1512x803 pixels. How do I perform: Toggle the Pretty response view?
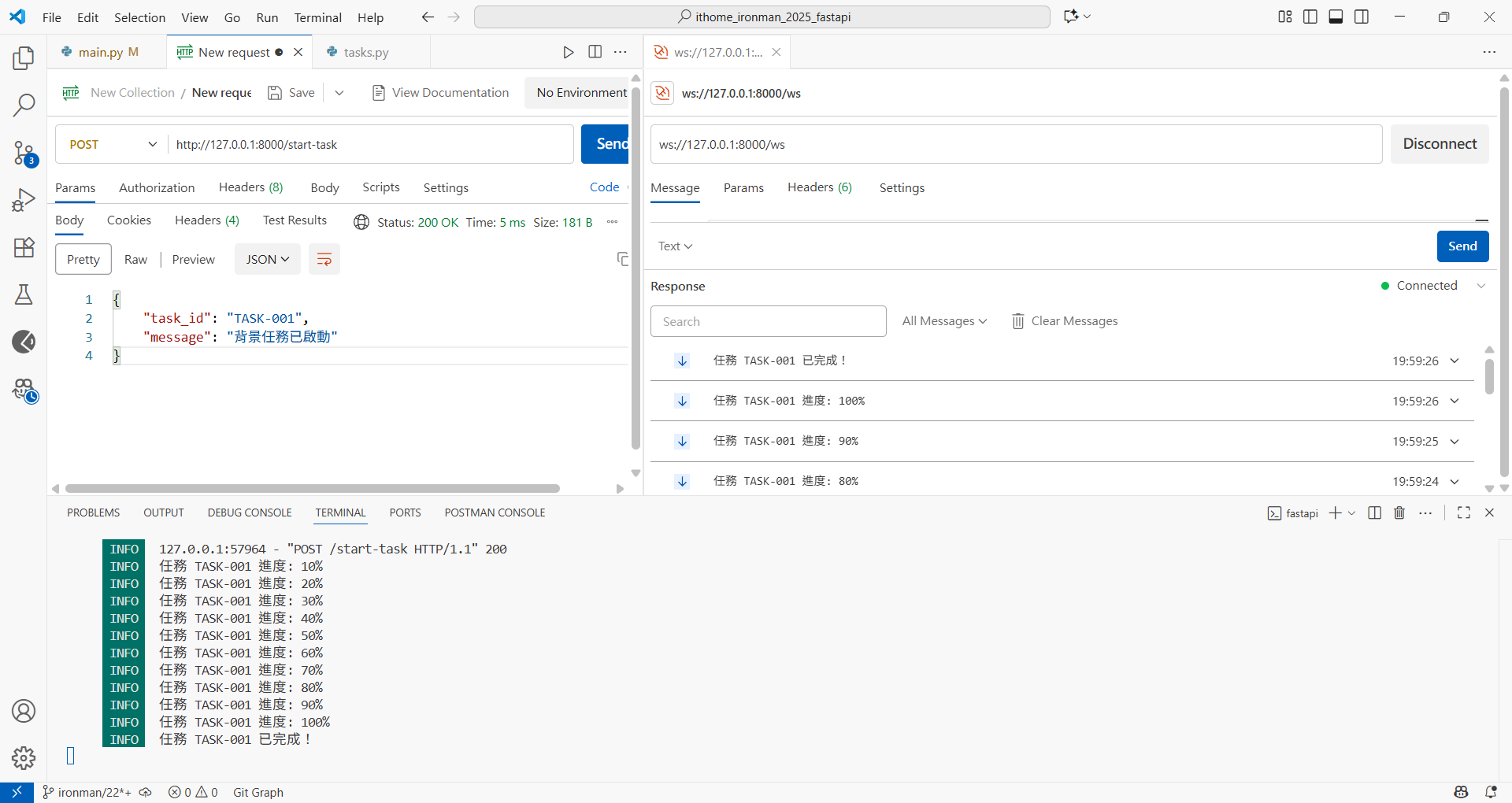[x=83, y=260]
